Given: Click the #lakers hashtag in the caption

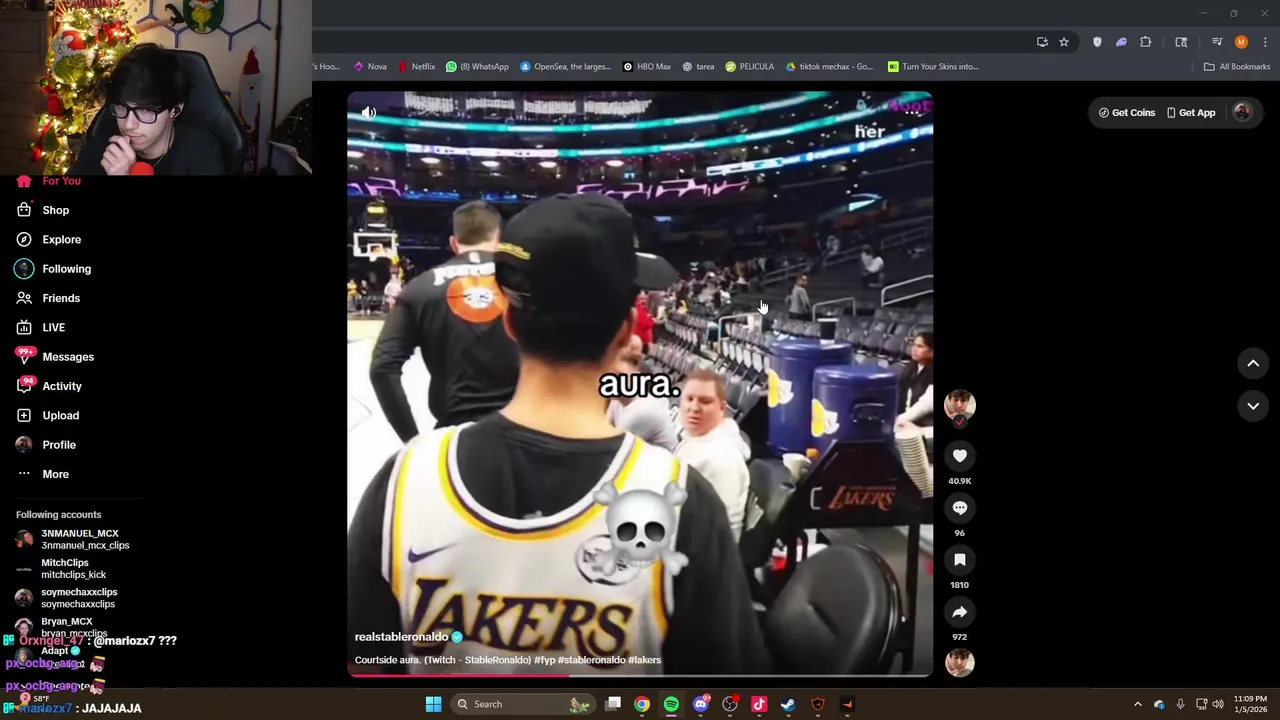Looking at the screenshot, I should (x=644, y=660).
